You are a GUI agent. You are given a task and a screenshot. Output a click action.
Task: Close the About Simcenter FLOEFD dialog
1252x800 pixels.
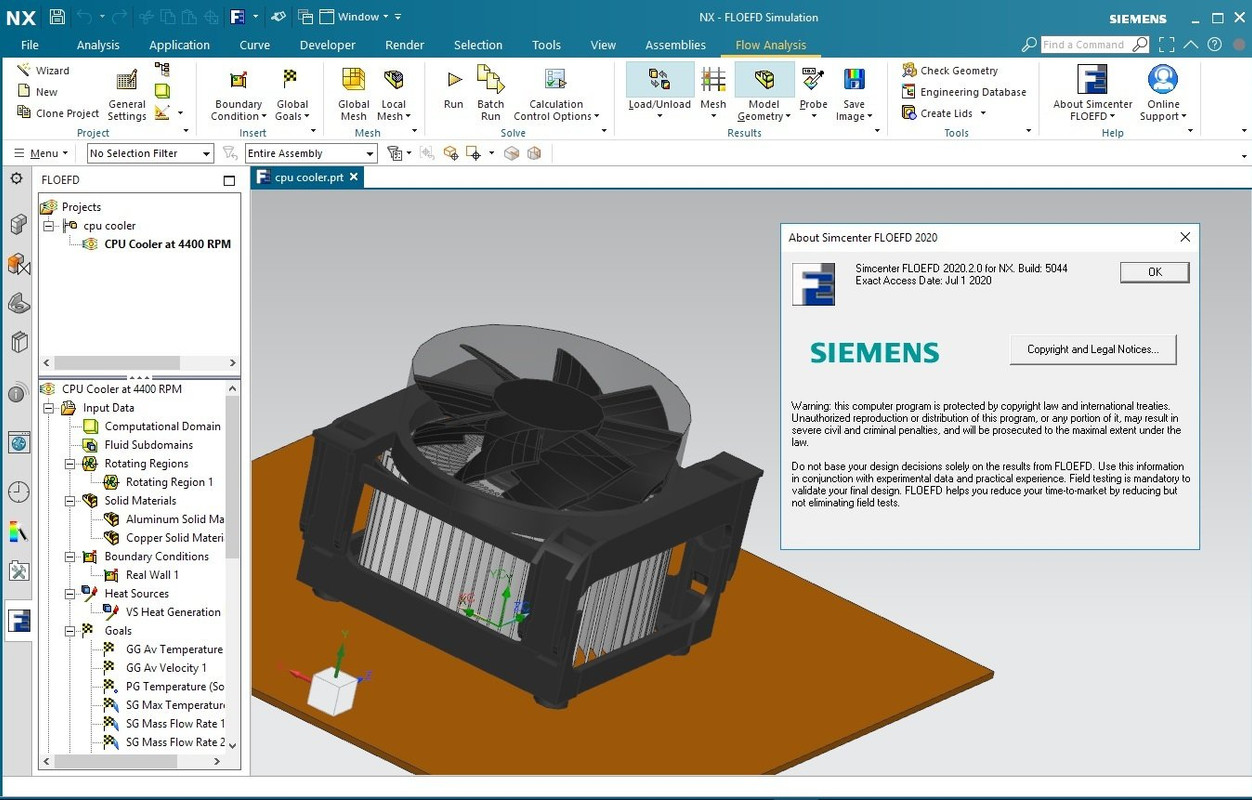1185,237
